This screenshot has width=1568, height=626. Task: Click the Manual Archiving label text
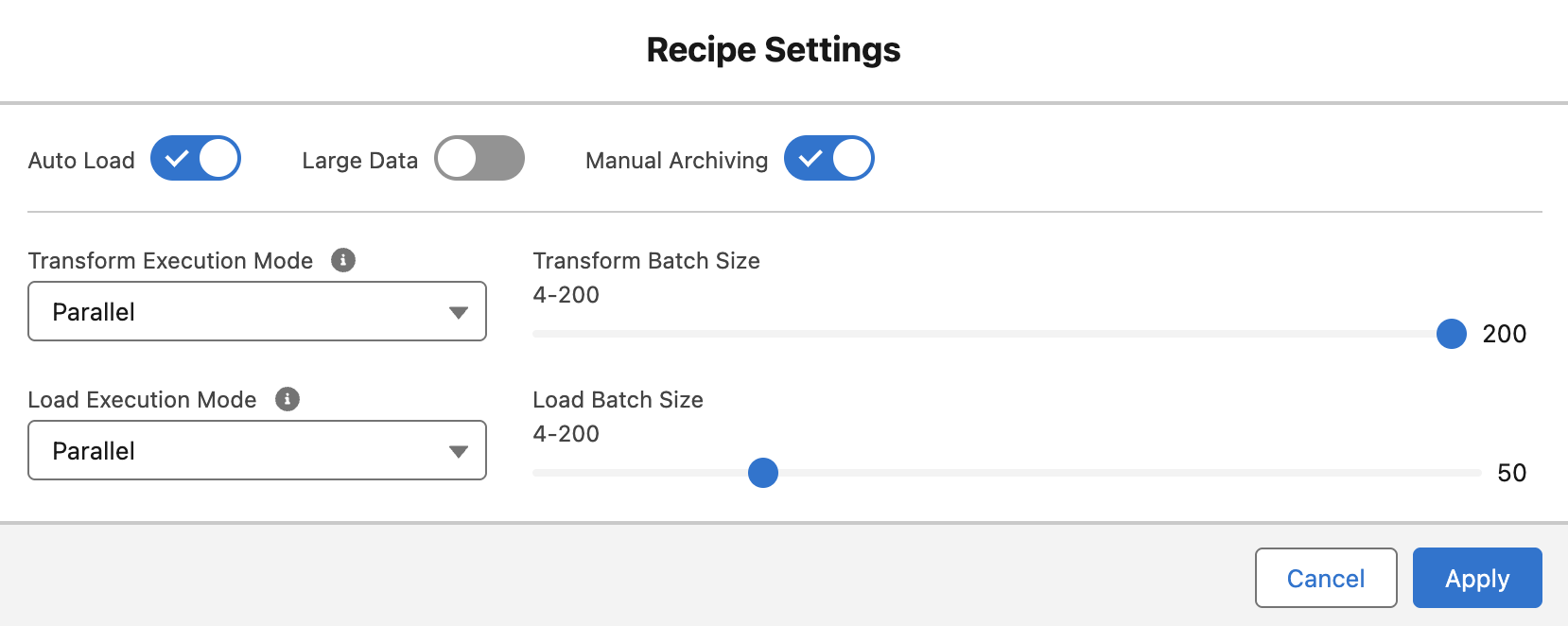click(x=676, y=161)
